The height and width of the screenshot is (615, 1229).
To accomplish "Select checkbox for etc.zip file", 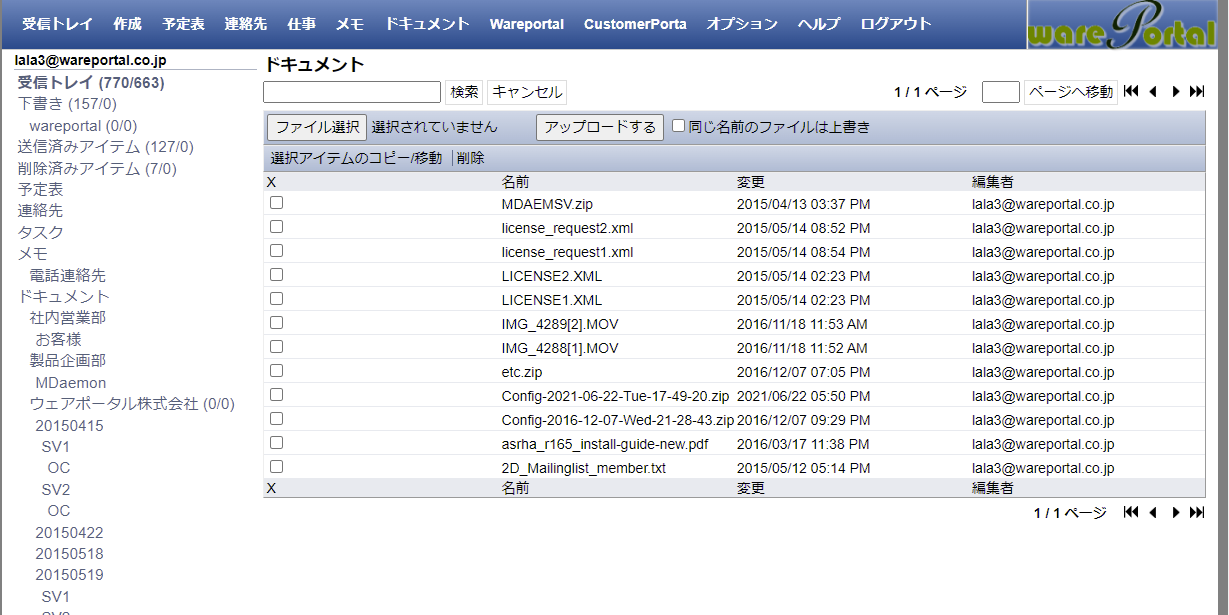I will click(277, 371).
